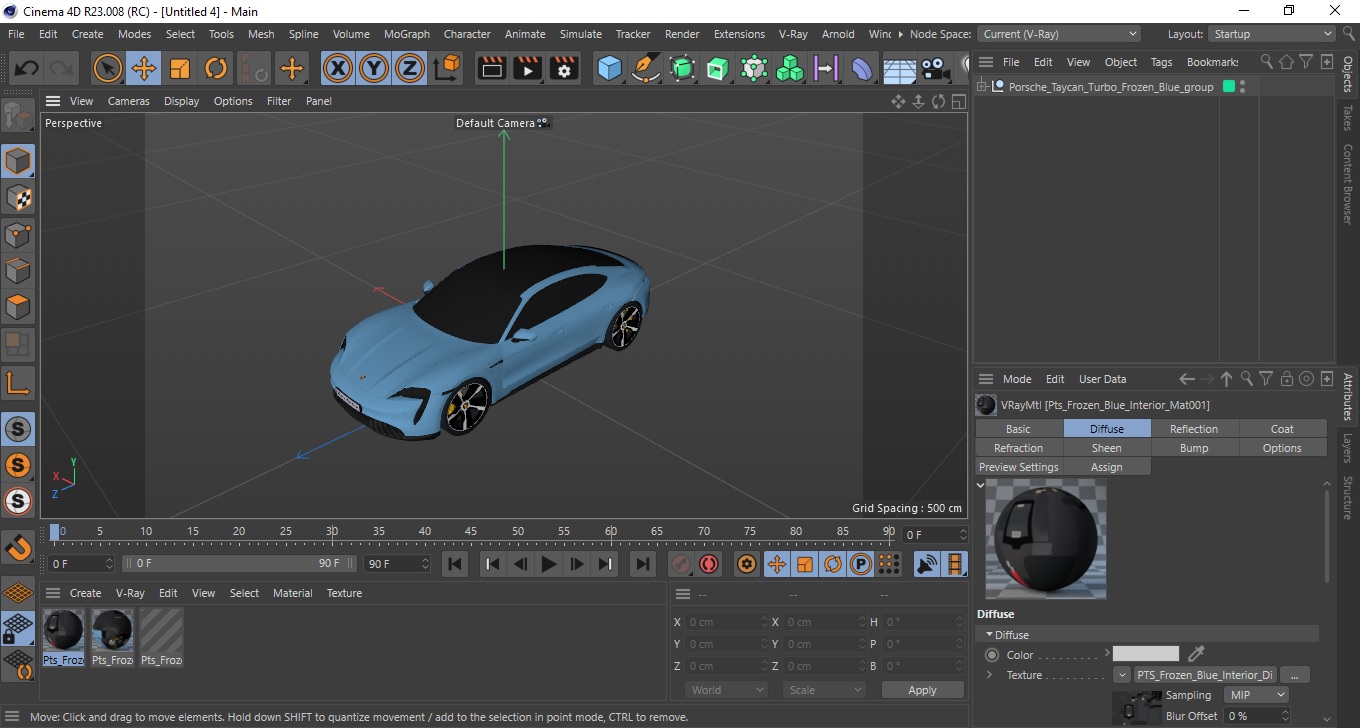Open the V-Ray menu in main menu bar
This screenshot has height=728, width=1360.
792,34
